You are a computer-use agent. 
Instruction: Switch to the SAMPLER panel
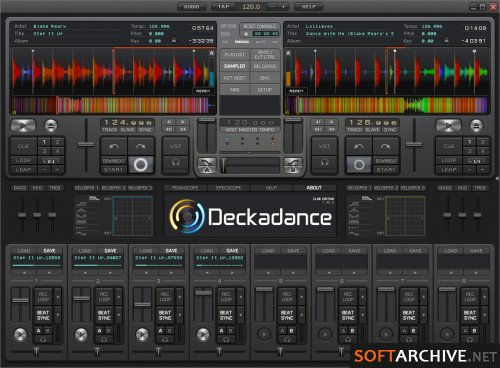coord(235,66)
